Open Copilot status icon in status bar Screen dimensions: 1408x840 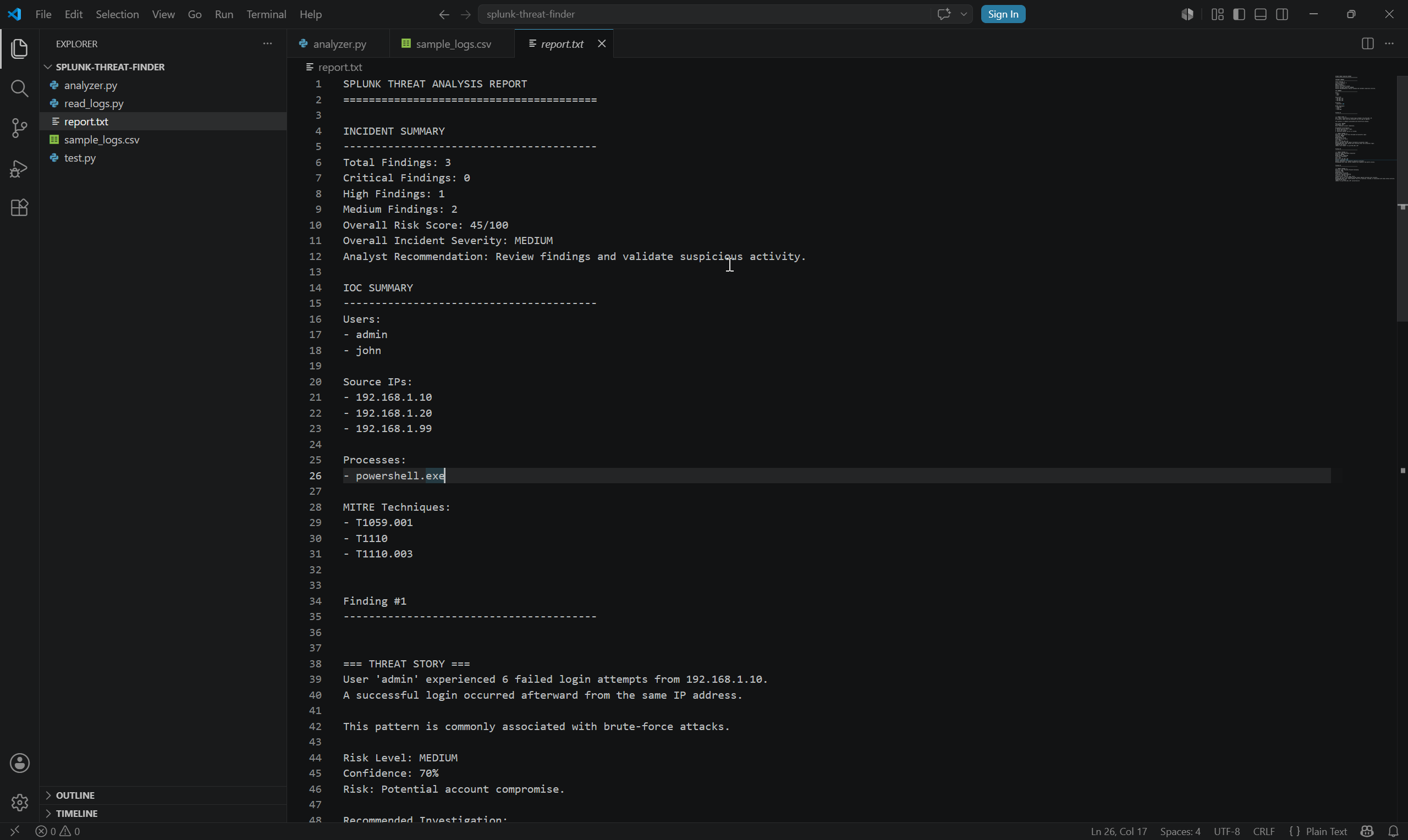coord(1367,832)
